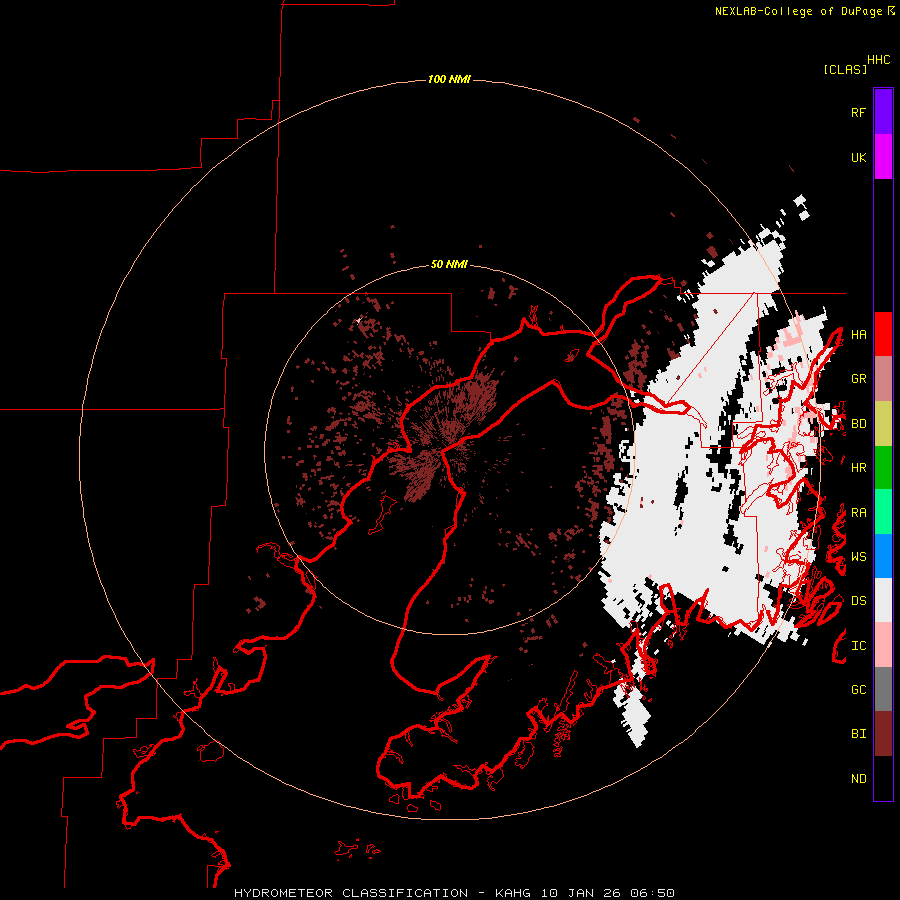The width and height of the screenshot is (900, 900).
Task: Click the UK magenta legend swatch
Action: point(883,157)
